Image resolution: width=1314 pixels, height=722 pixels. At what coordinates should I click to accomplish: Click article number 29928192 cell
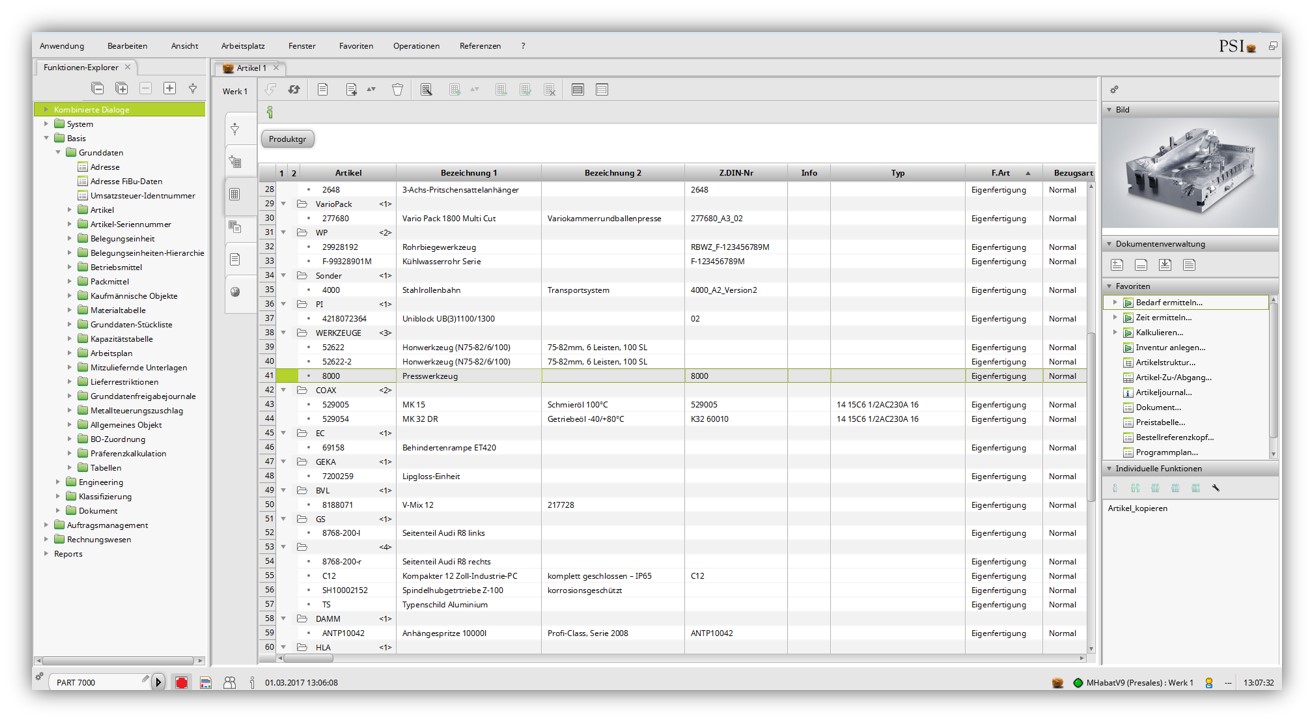click(x=345, y=247)
